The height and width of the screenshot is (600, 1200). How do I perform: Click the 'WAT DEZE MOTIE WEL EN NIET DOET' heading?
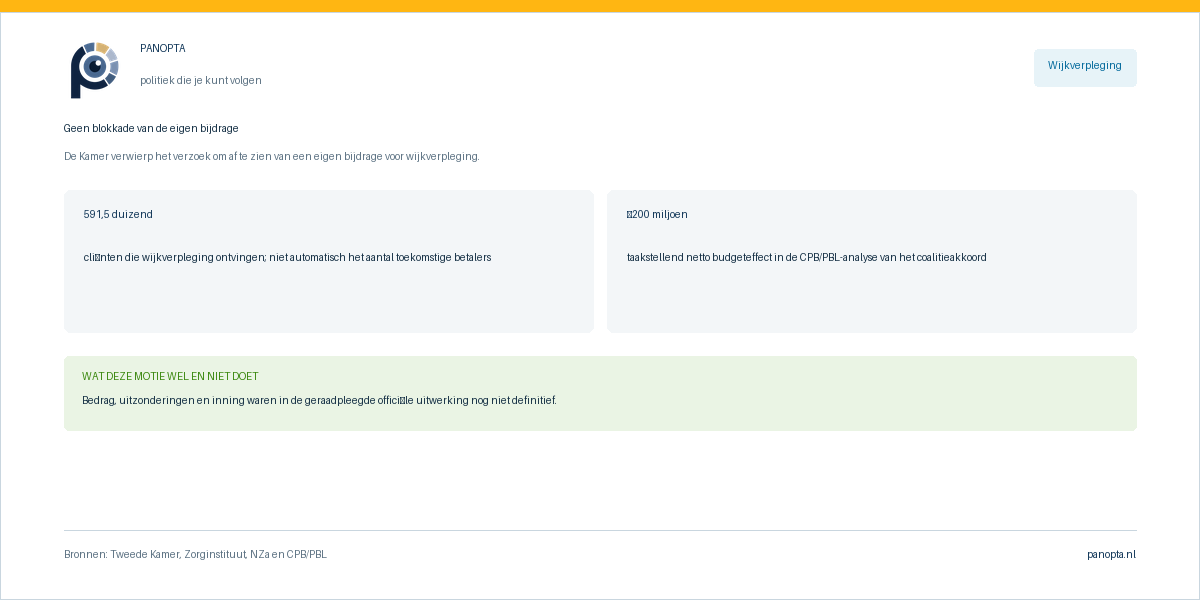tap(170, 377)
